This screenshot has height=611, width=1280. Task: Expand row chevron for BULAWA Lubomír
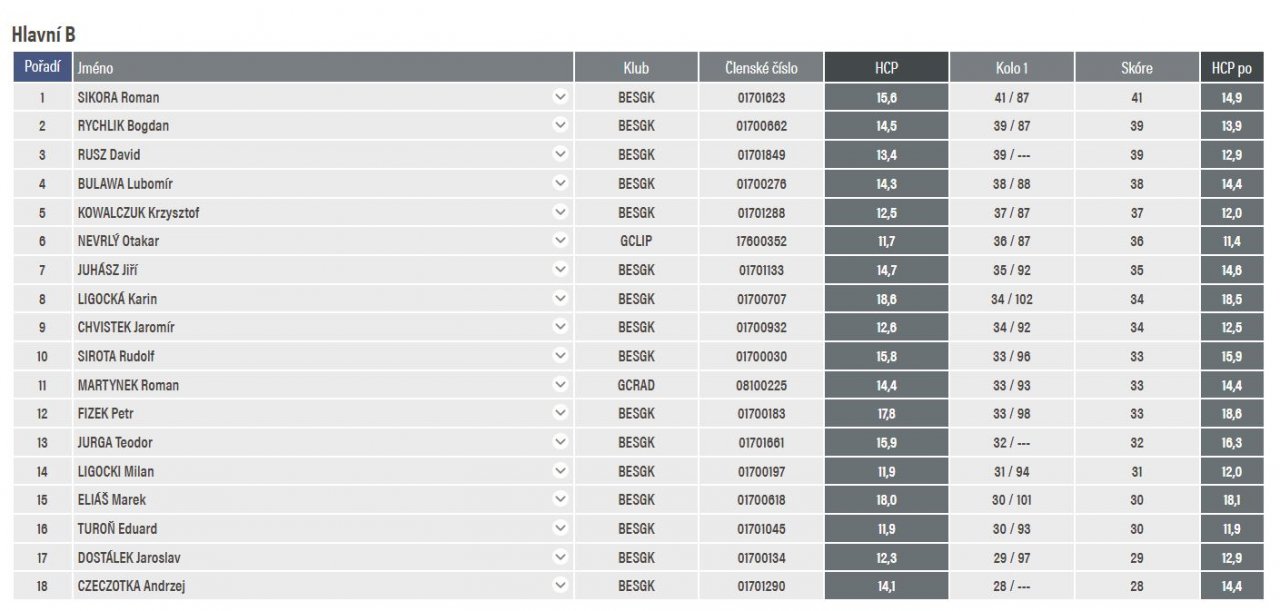(x=560, y=183)
